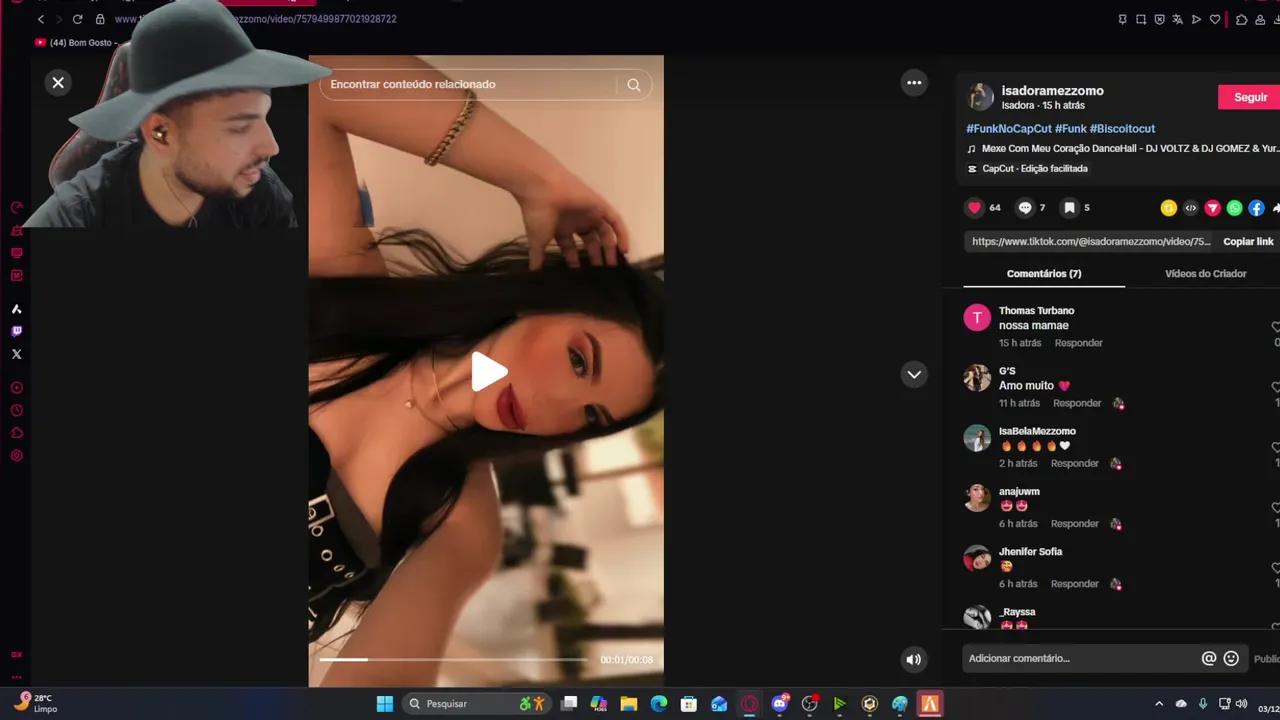Switch to Vídeos do Criador tab
Screen dimensions: 1280x720
[1205, 274]
